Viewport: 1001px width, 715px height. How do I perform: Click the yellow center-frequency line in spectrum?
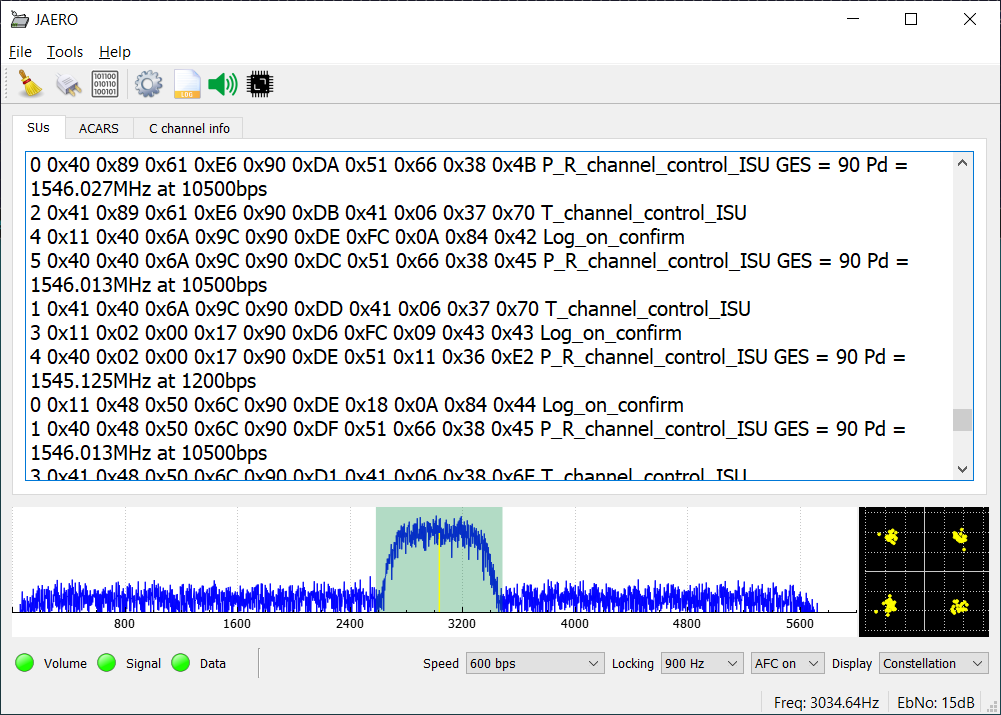coord(439,572)
